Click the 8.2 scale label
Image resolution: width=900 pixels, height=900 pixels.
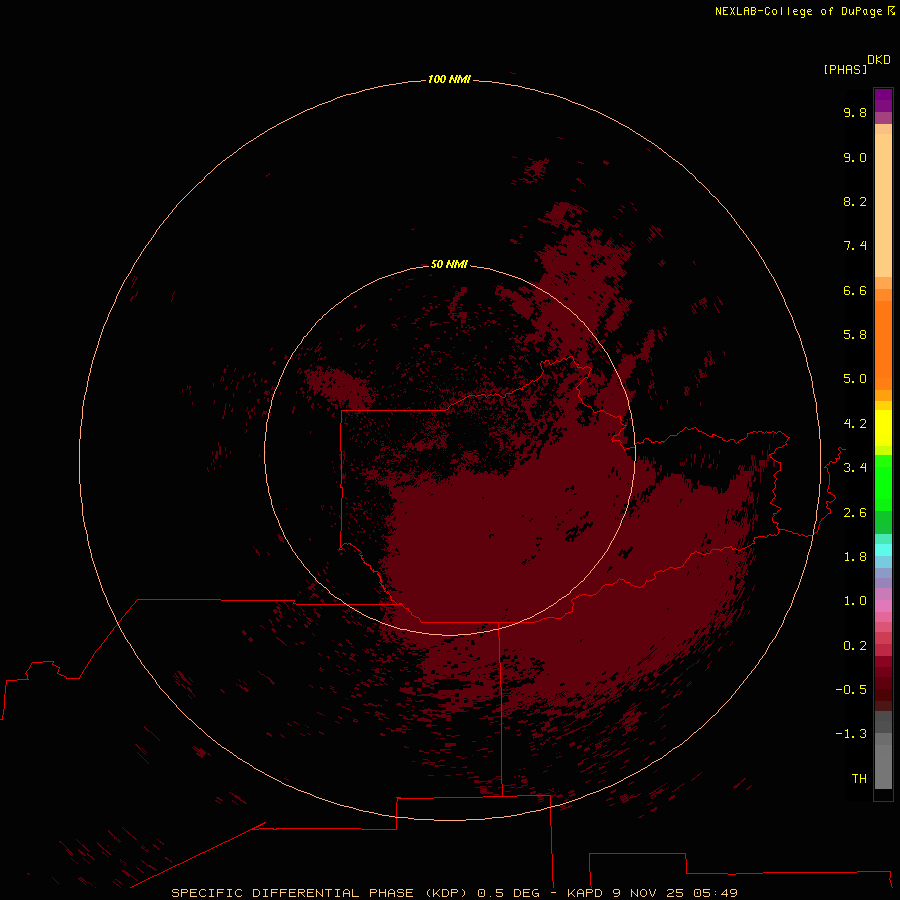pyautogui.click(x=855, y=201)
